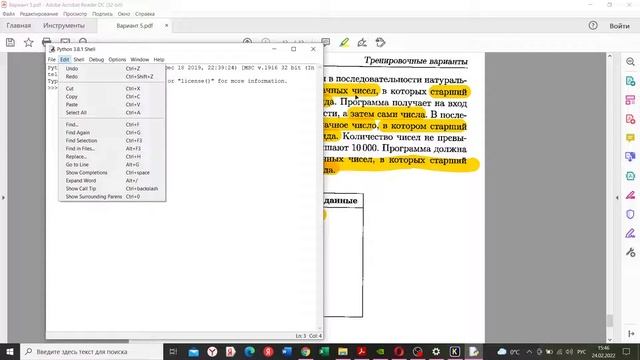This screenshot has width=640, height=360.
Task: Open the More Tools wrench icon in sidebar
Action: pos(630,253)
